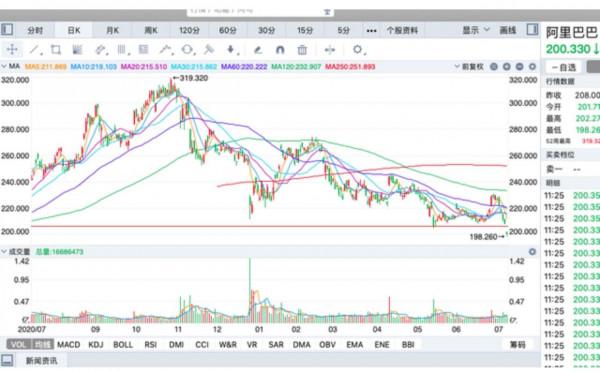Select the RSI indicator
The height and width of the screenshot is (373, 600).
[x=150, y=345]
